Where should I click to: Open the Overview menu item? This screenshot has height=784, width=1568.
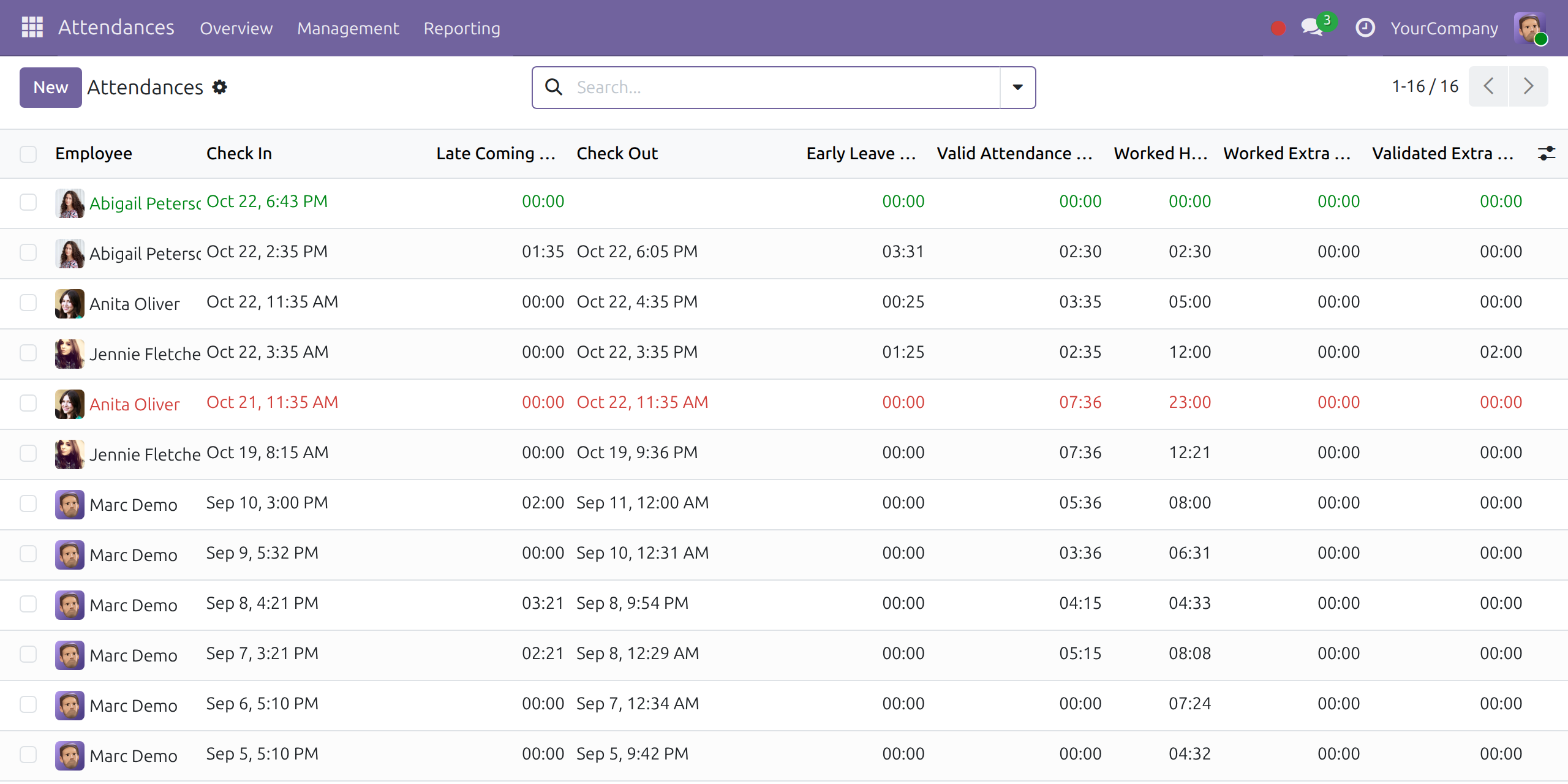236,28
